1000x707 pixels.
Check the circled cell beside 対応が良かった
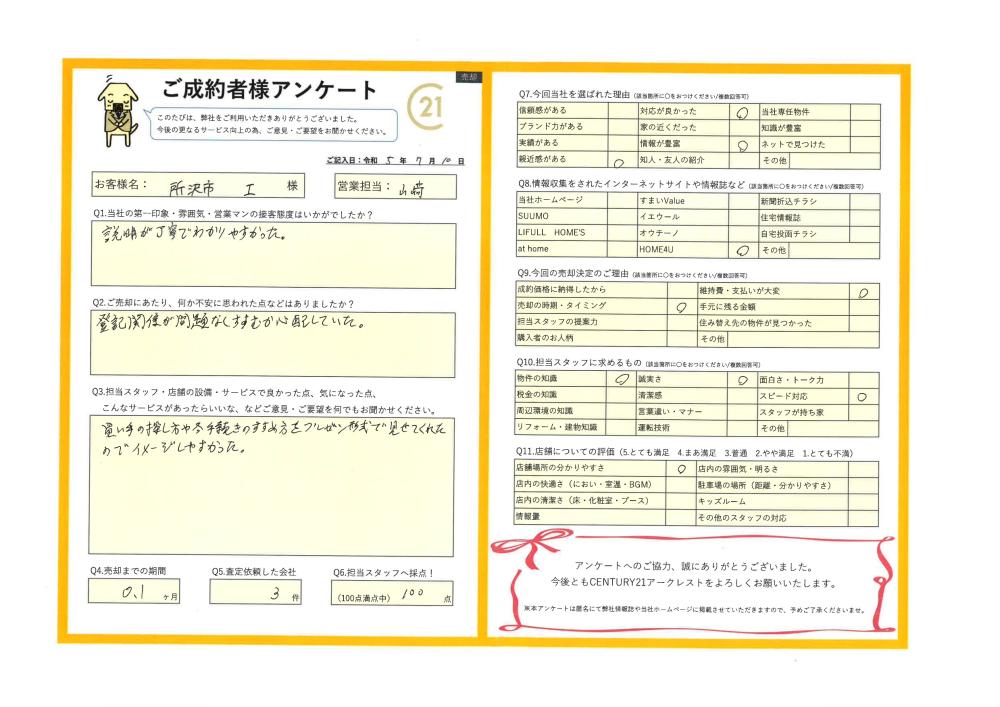tap(744, 112)
